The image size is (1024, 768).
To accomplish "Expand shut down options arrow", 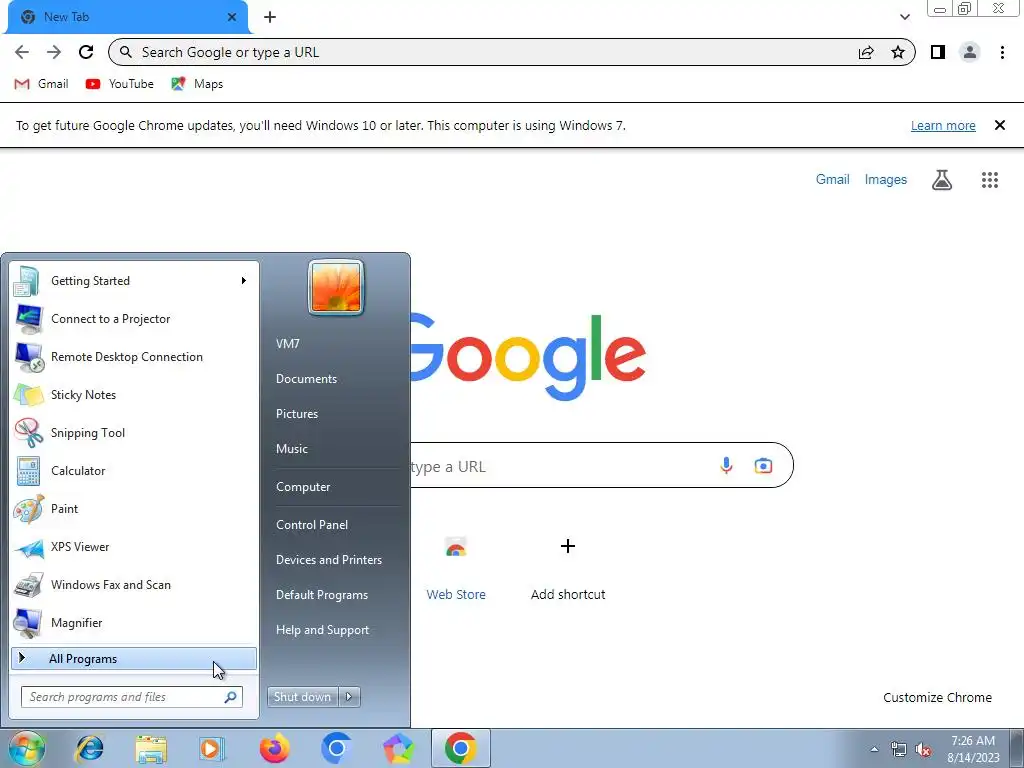I will [349, 697].
